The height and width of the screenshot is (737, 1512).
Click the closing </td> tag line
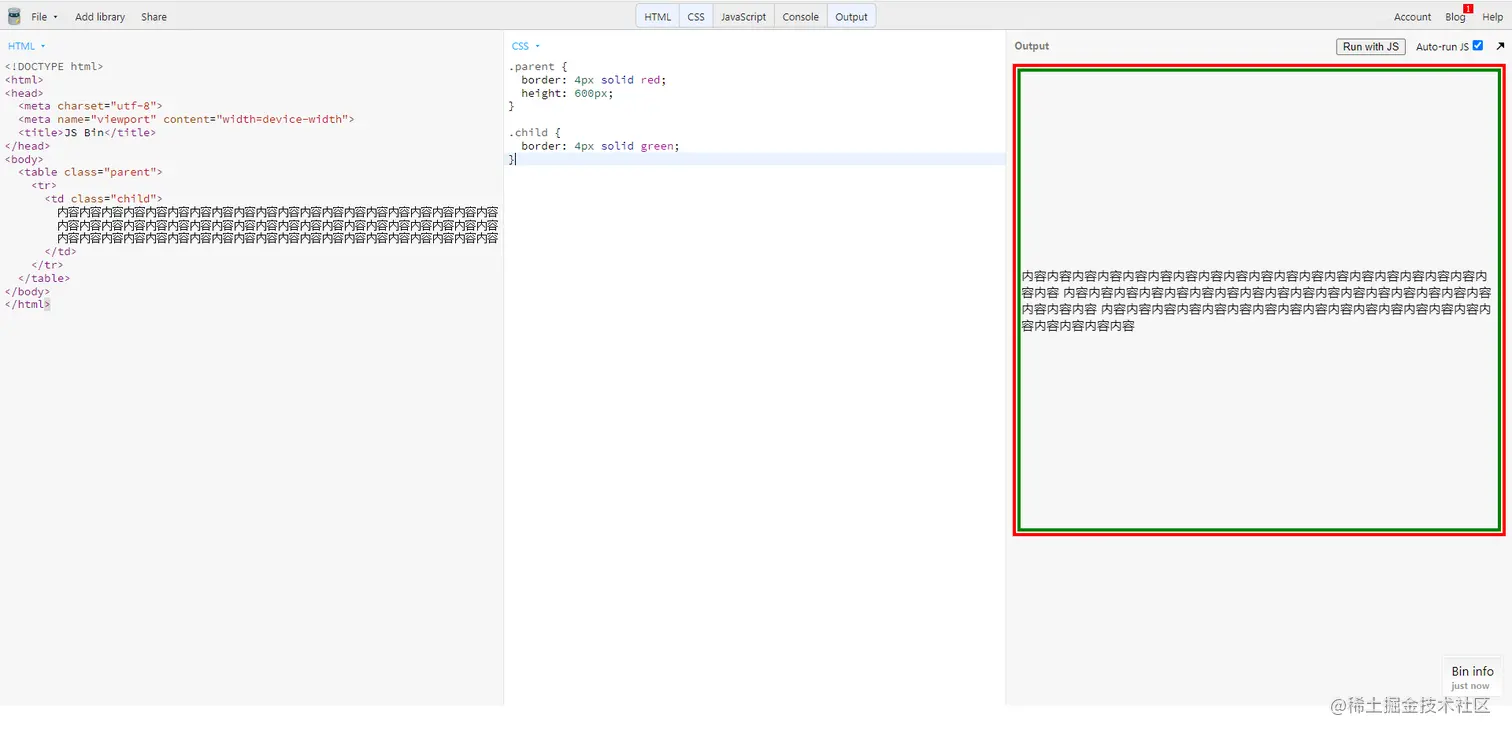(x=60, y=252)
